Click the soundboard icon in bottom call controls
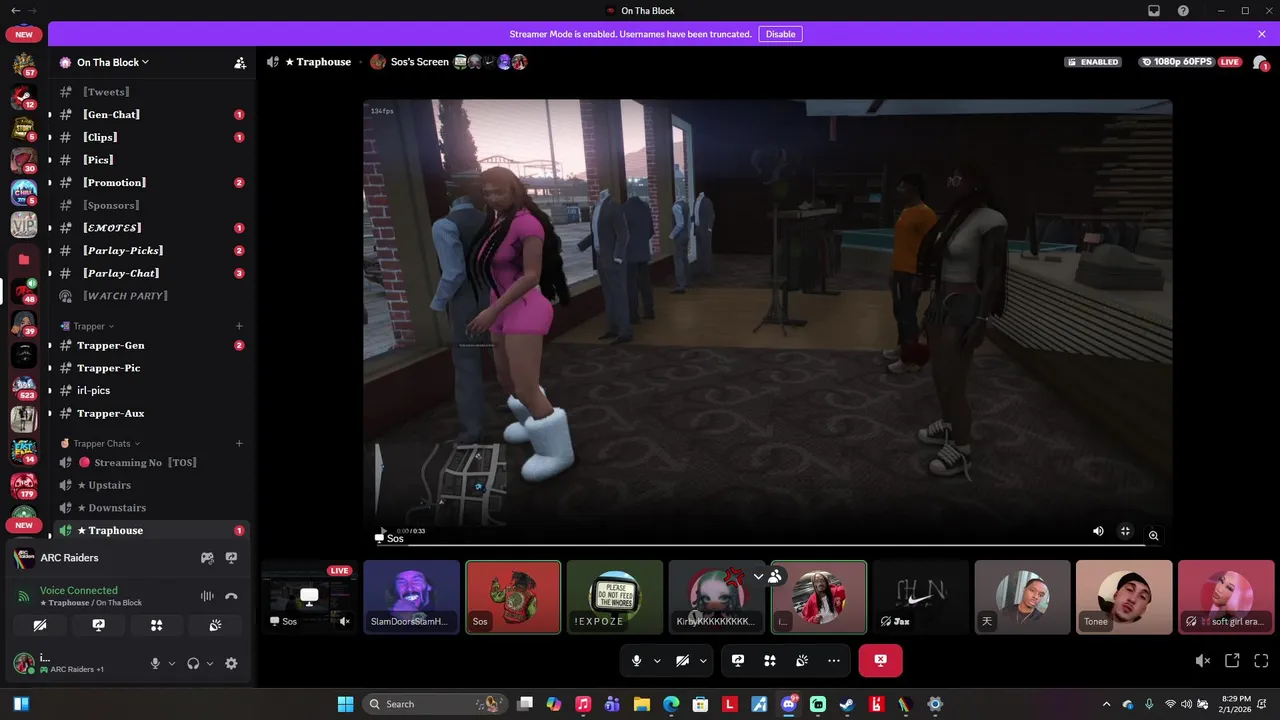Image resolution: width=1280 pixels, height=720 pixels. pyautogui.click(x=801, y=661)
